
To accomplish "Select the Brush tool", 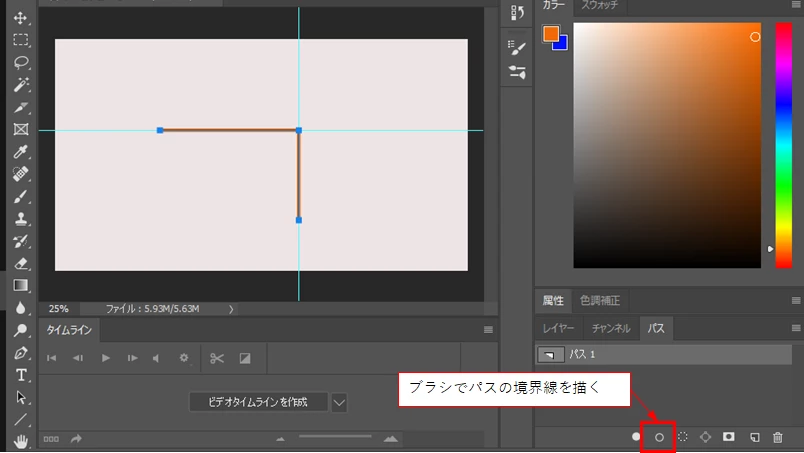I will point(21,196).
